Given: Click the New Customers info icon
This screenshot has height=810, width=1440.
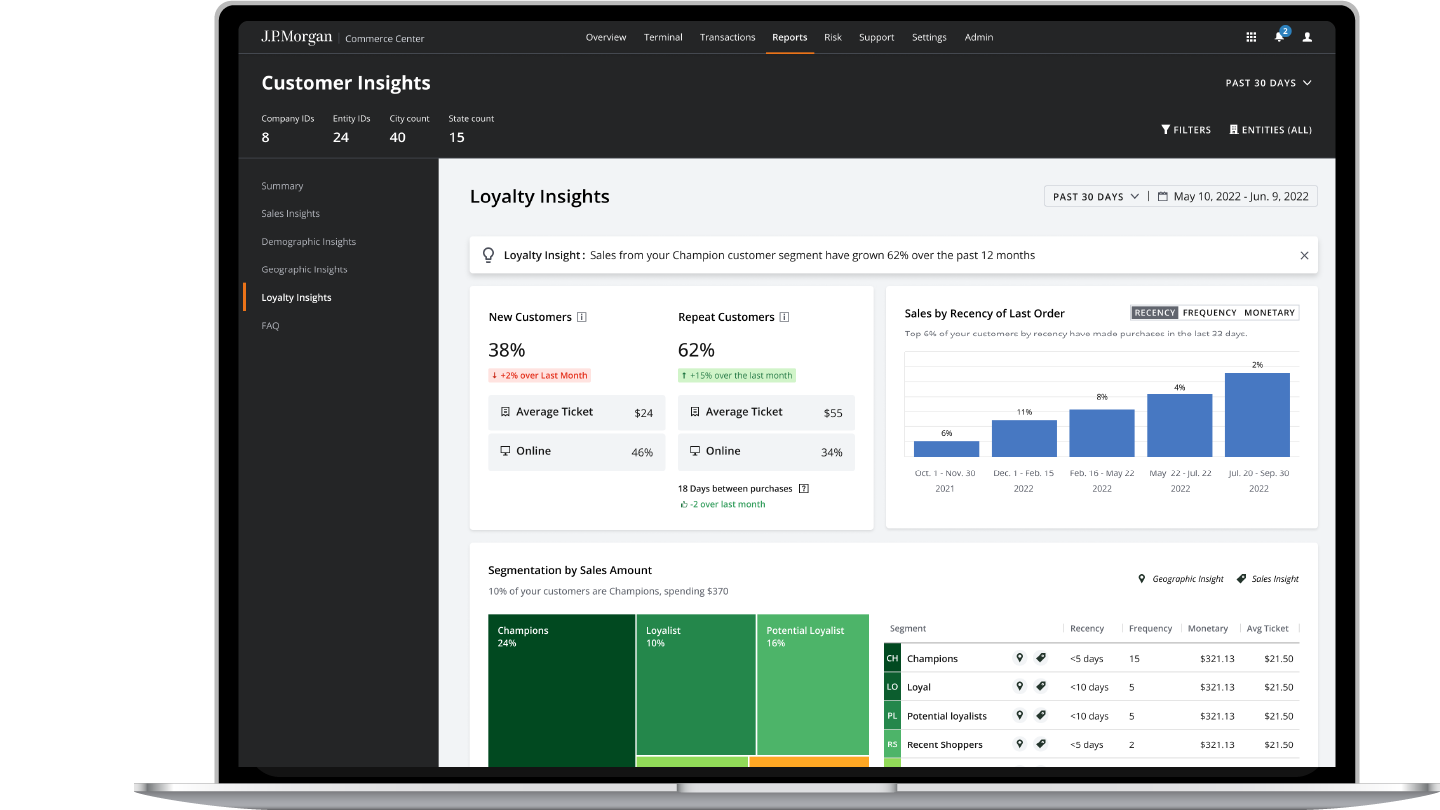Looking at the screenshot, I should pos(582,317).
